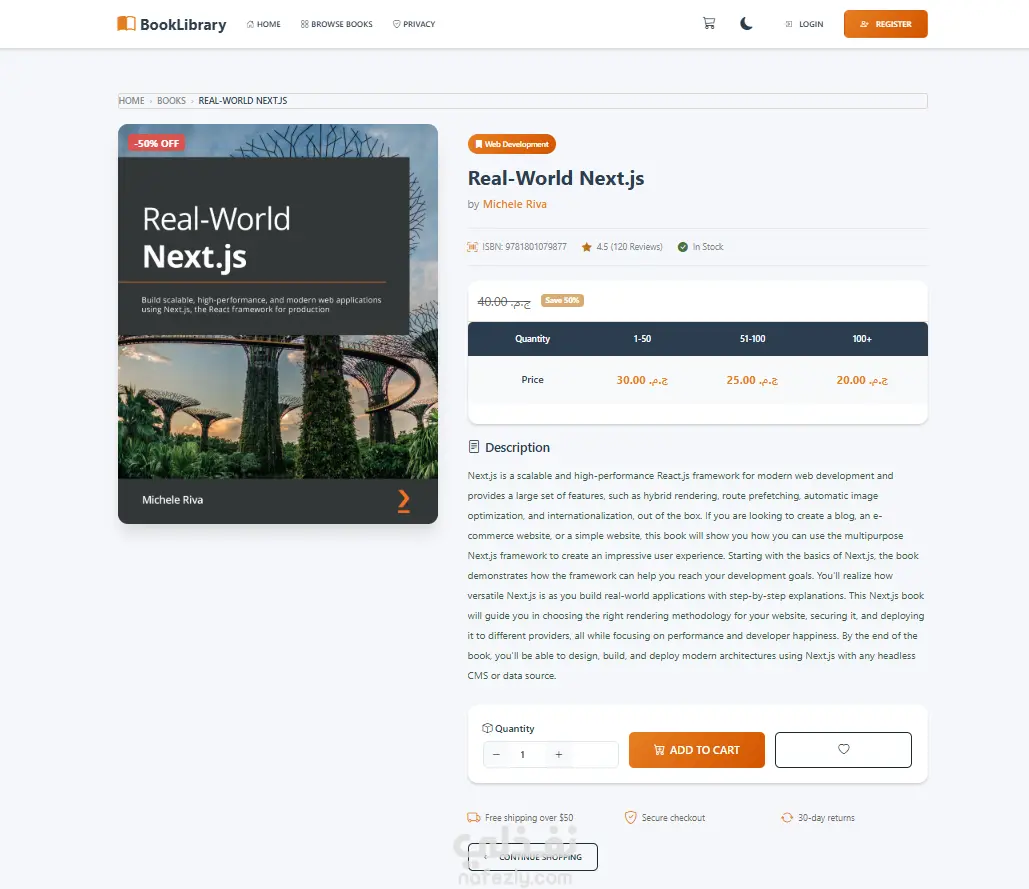Click the 25.00 price cell
The image size is (1029, 889).
click(x=752, y=380)
